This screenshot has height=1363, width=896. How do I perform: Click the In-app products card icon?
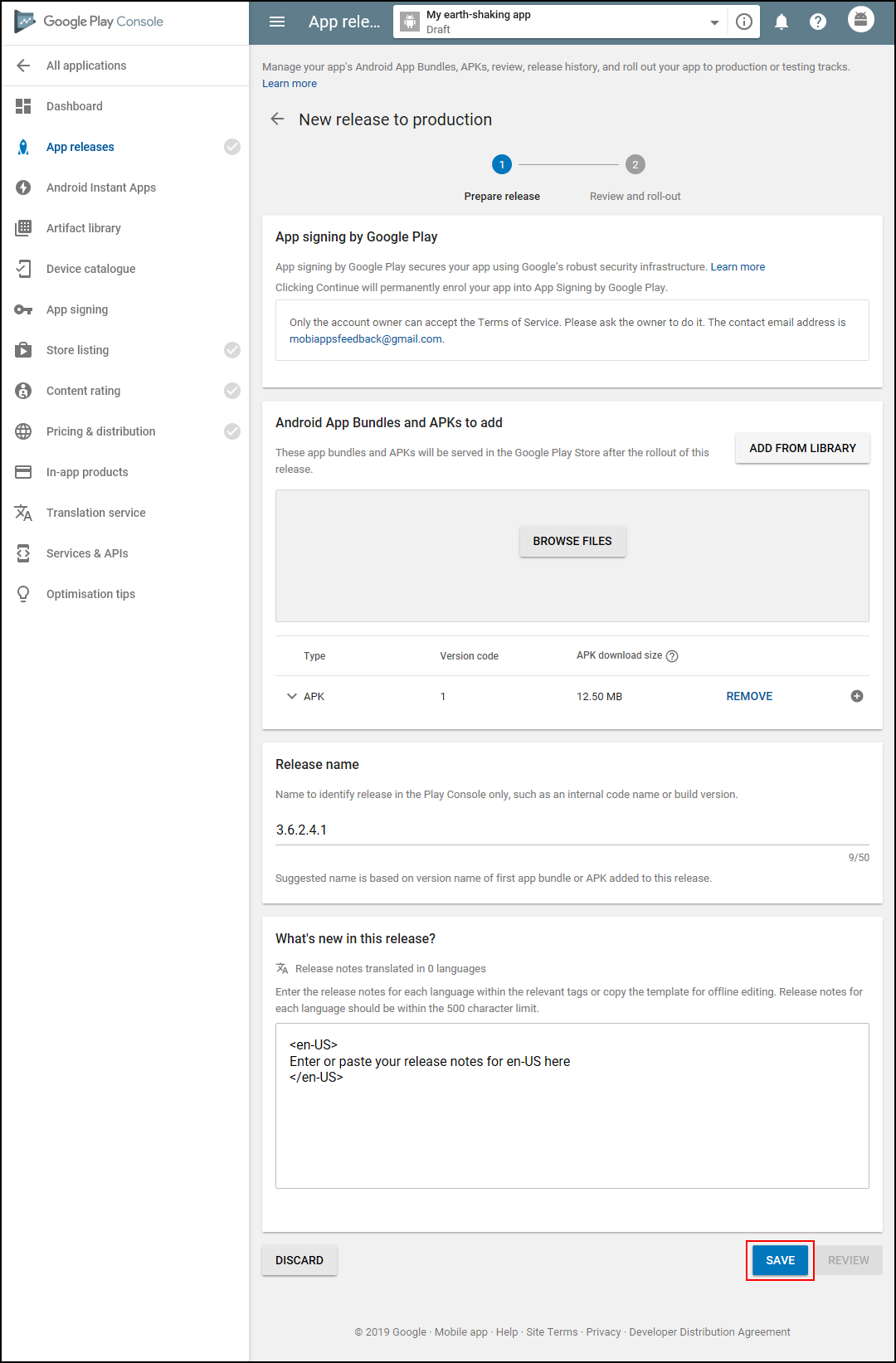pos(23,472)
